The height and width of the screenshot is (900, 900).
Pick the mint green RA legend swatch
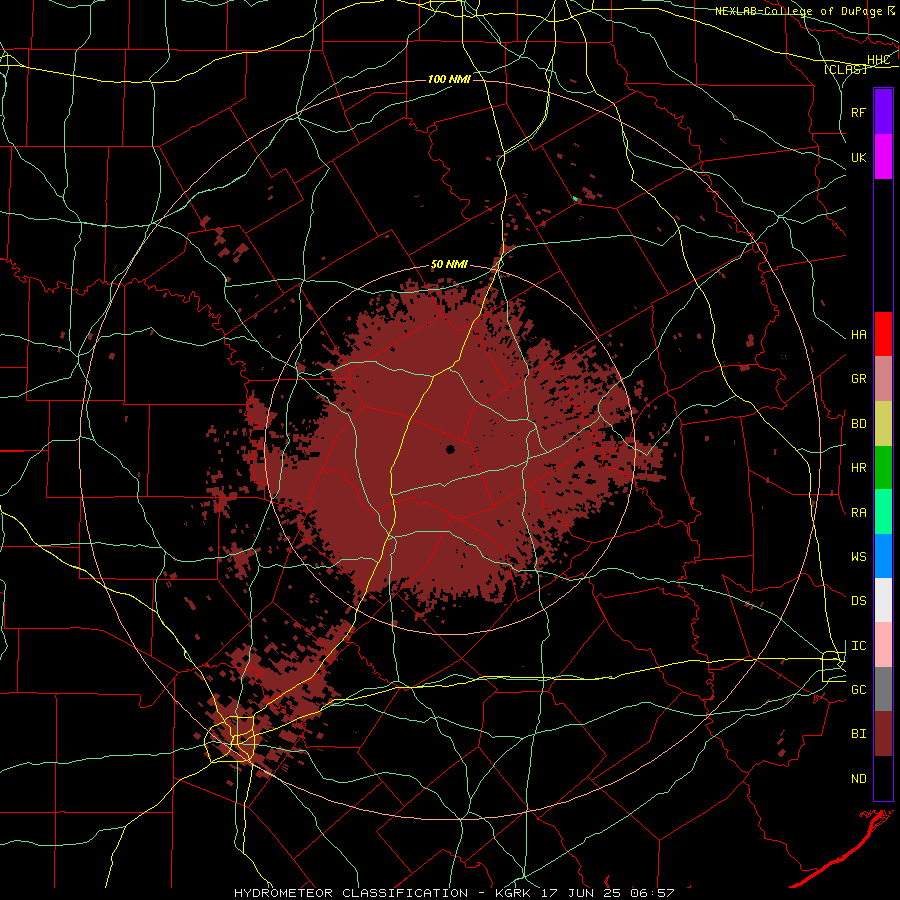883,512
